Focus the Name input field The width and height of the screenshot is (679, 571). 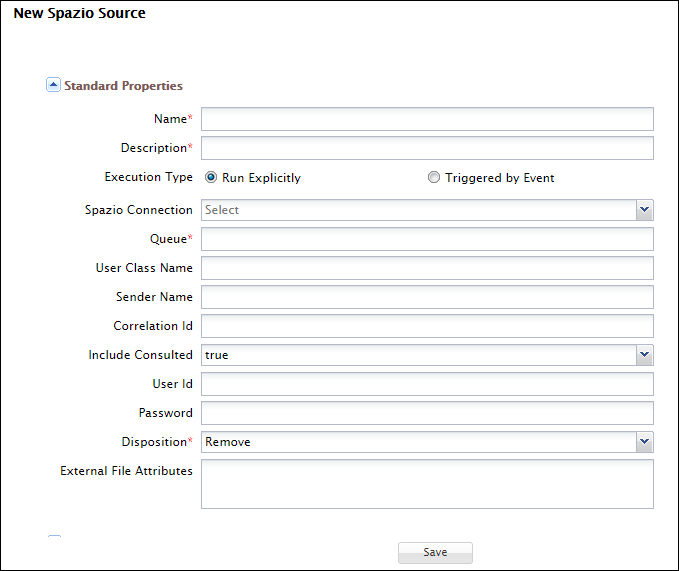(x=427, y=119)
